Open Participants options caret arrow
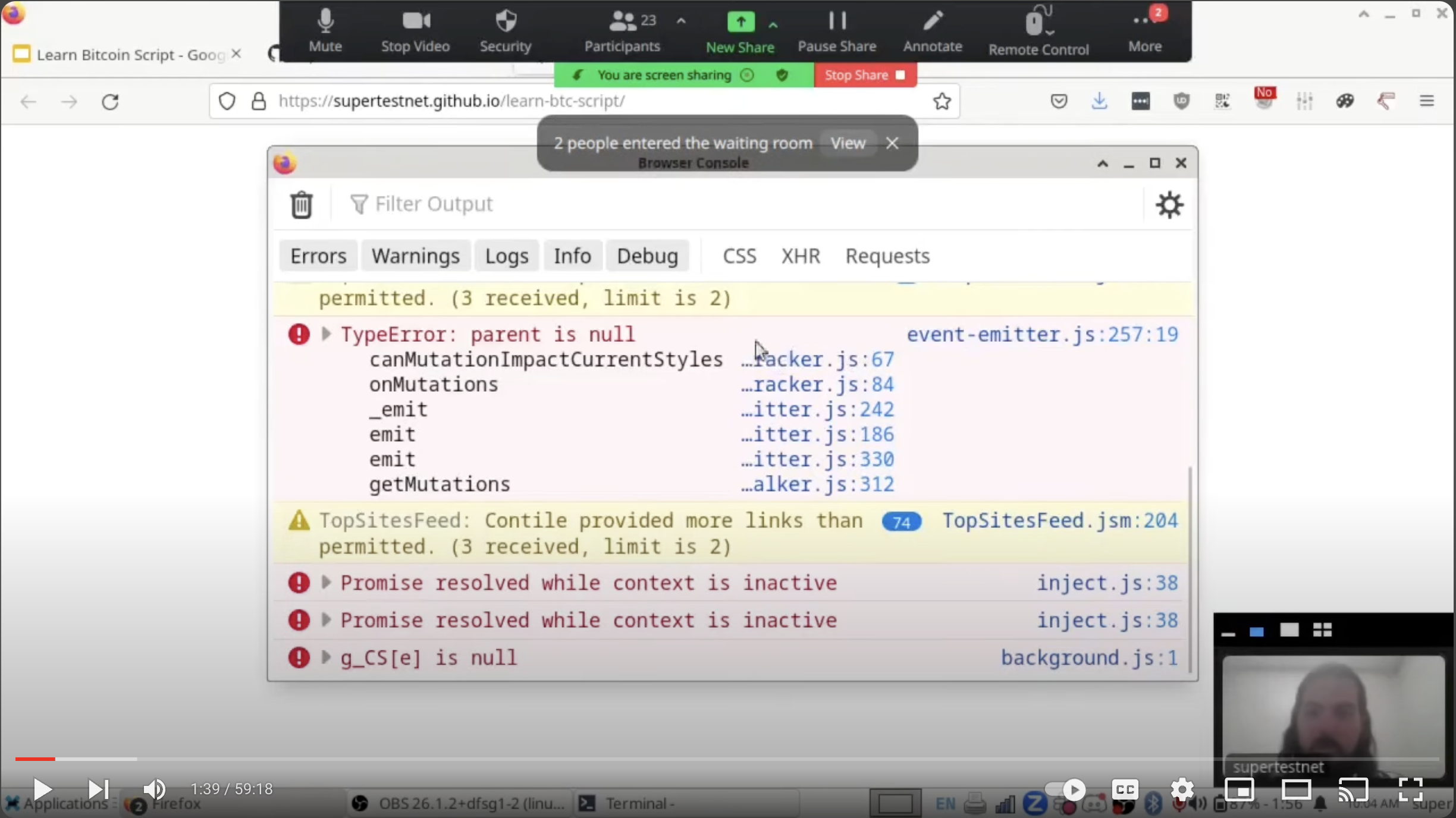The height and width of the screenshot is (818, 1456). click(681, 22)
